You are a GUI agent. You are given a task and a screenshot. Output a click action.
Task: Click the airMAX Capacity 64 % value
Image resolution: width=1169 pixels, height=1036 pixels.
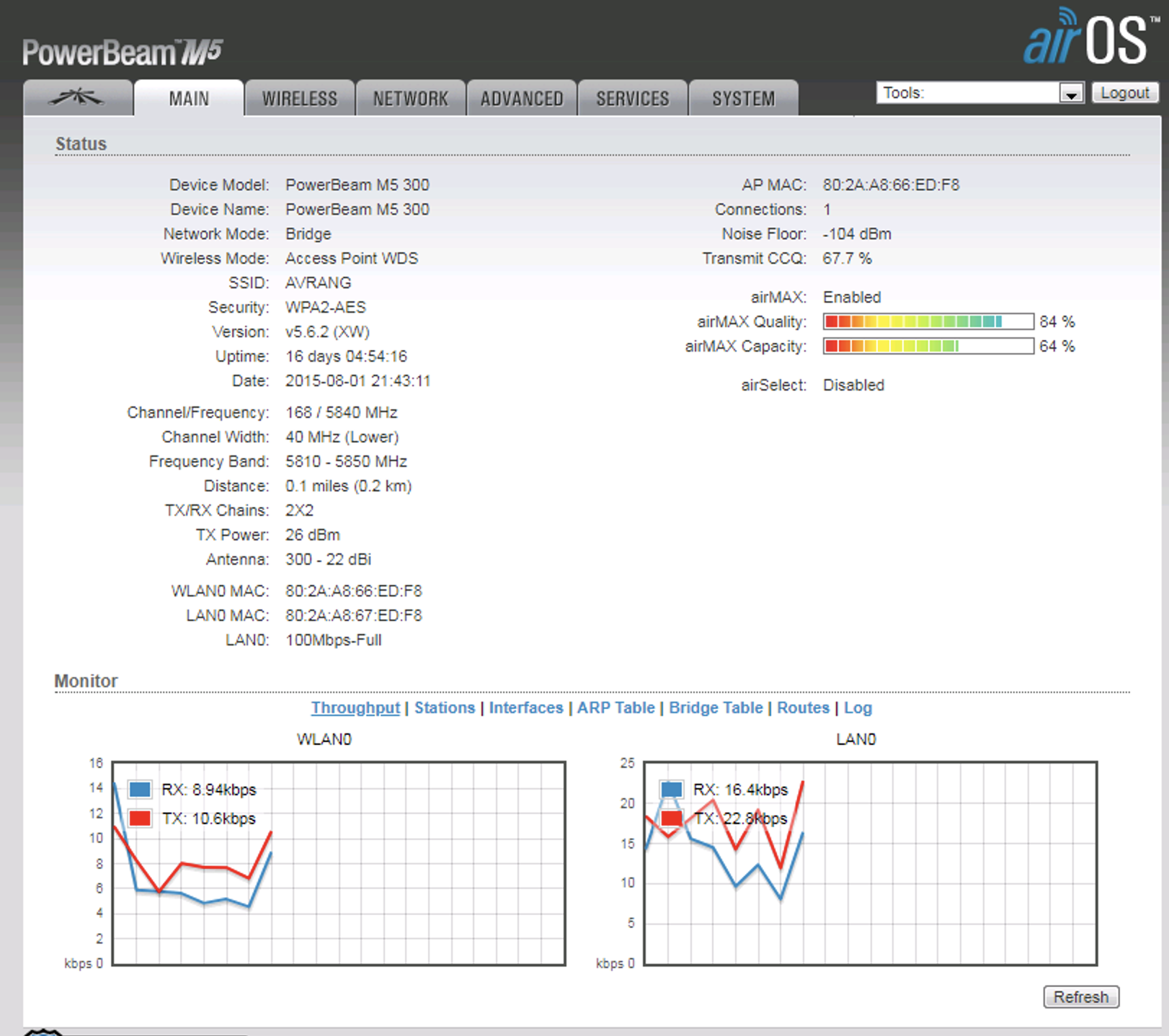point(1057,346)
